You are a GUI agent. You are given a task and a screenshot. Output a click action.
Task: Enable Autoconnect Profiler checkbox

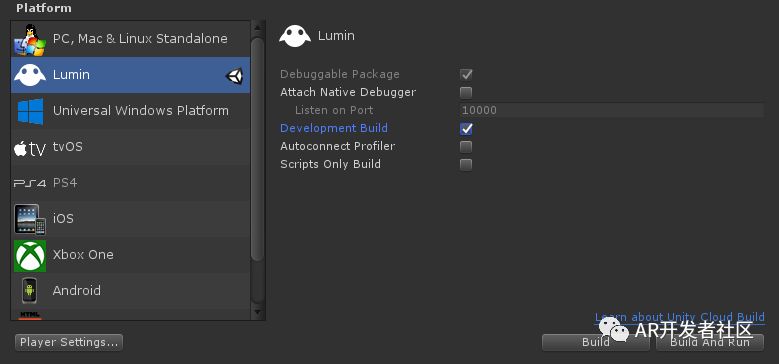[x=466, y=146]
